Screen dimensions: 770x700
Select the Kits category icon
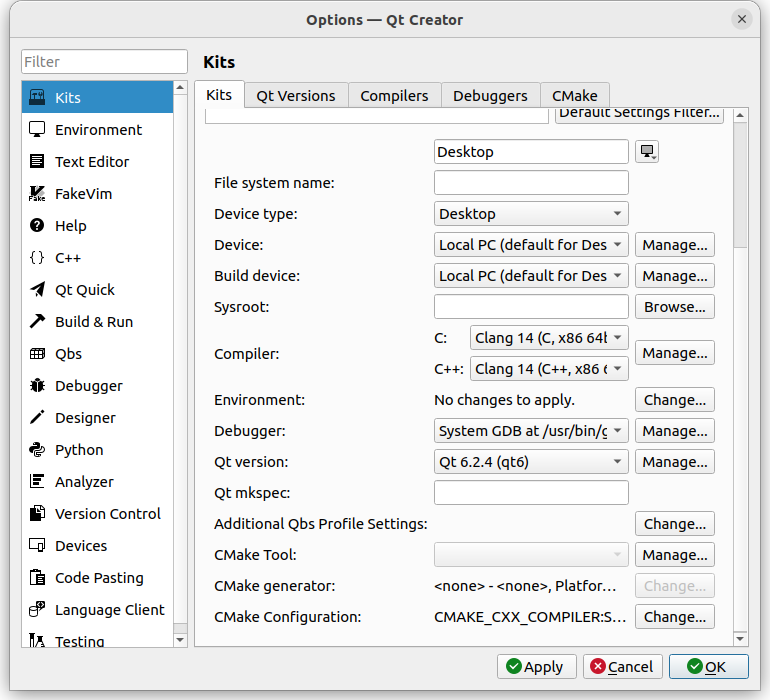click(37, 97)
